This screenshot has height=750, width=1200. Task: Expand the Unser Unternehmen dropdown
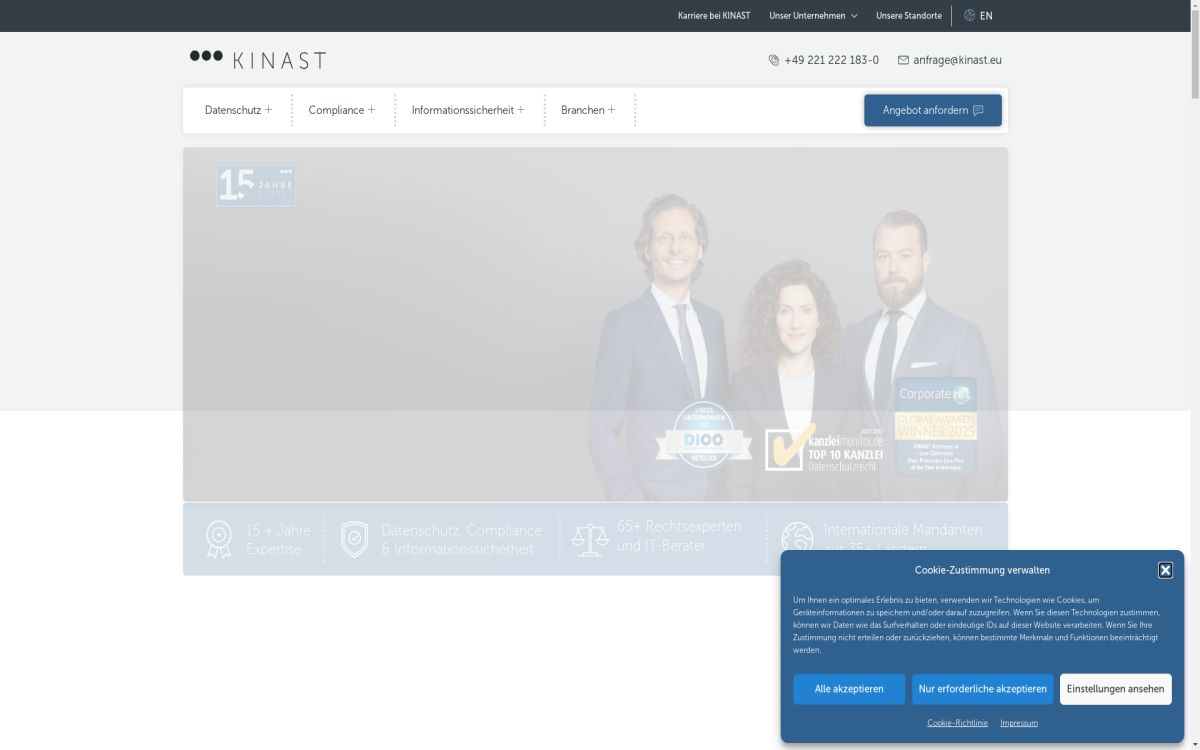[812, 16]
